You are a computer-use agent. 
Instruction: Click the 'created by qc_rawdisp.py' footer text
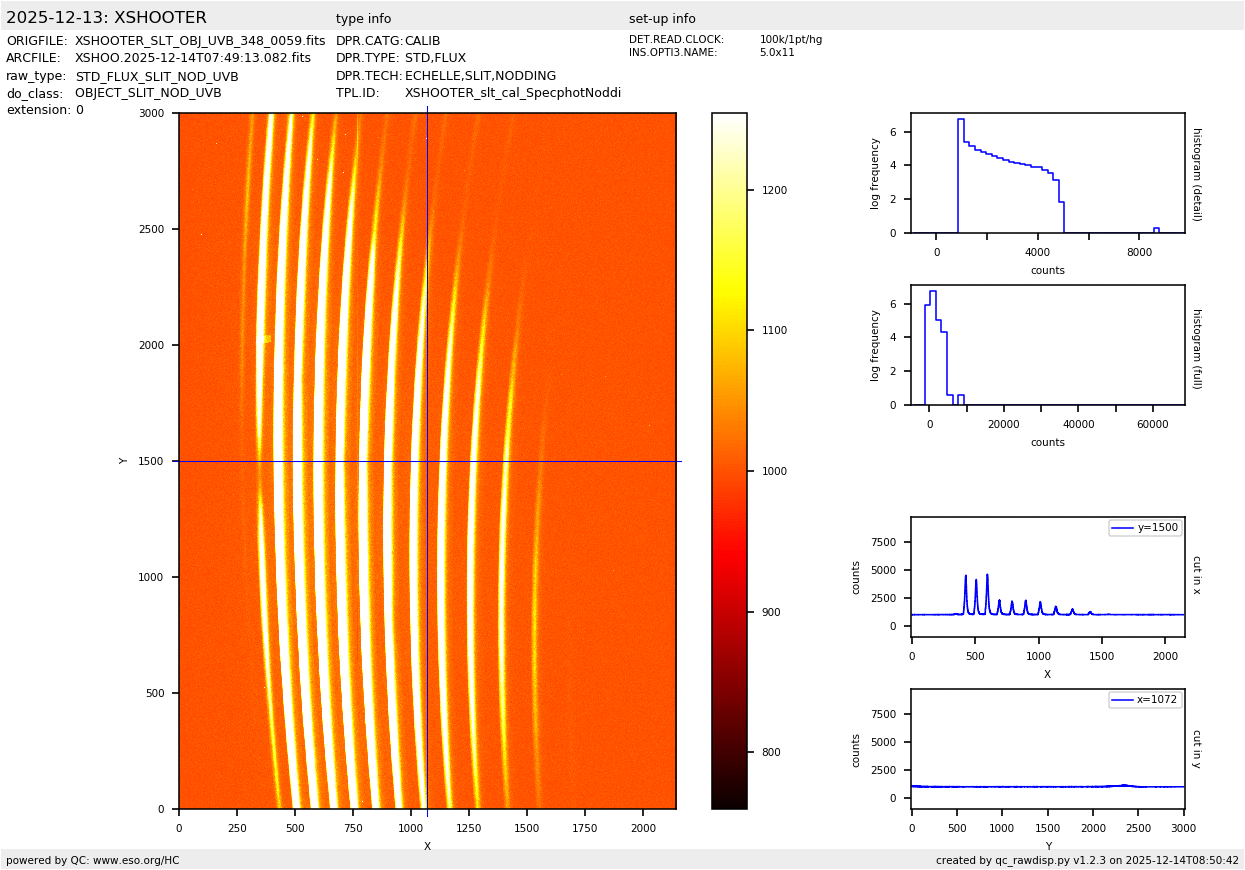(1087, 860)
